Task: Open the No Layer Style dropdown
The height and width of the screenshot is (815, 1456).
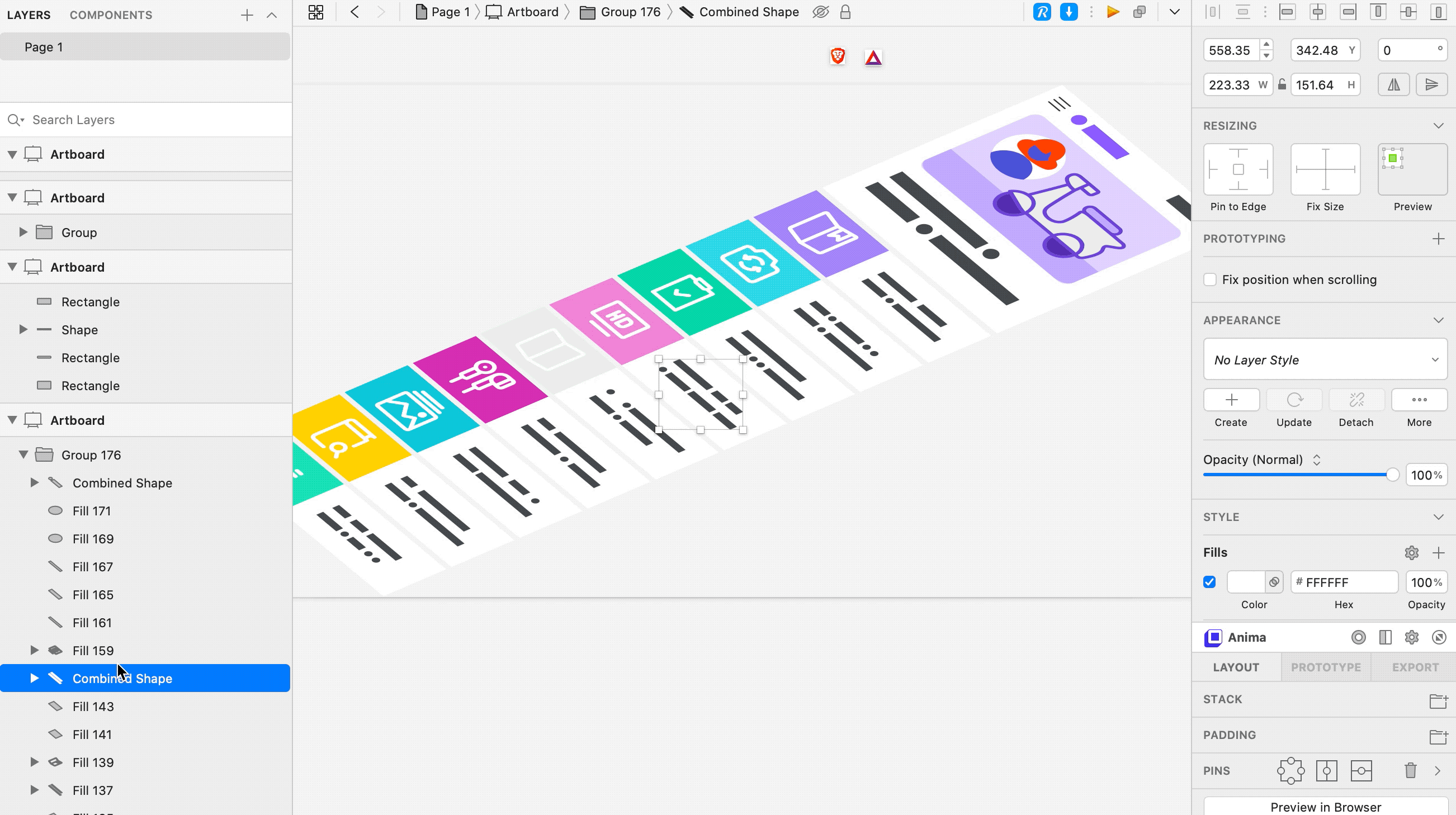Action: pos(1325,360)
